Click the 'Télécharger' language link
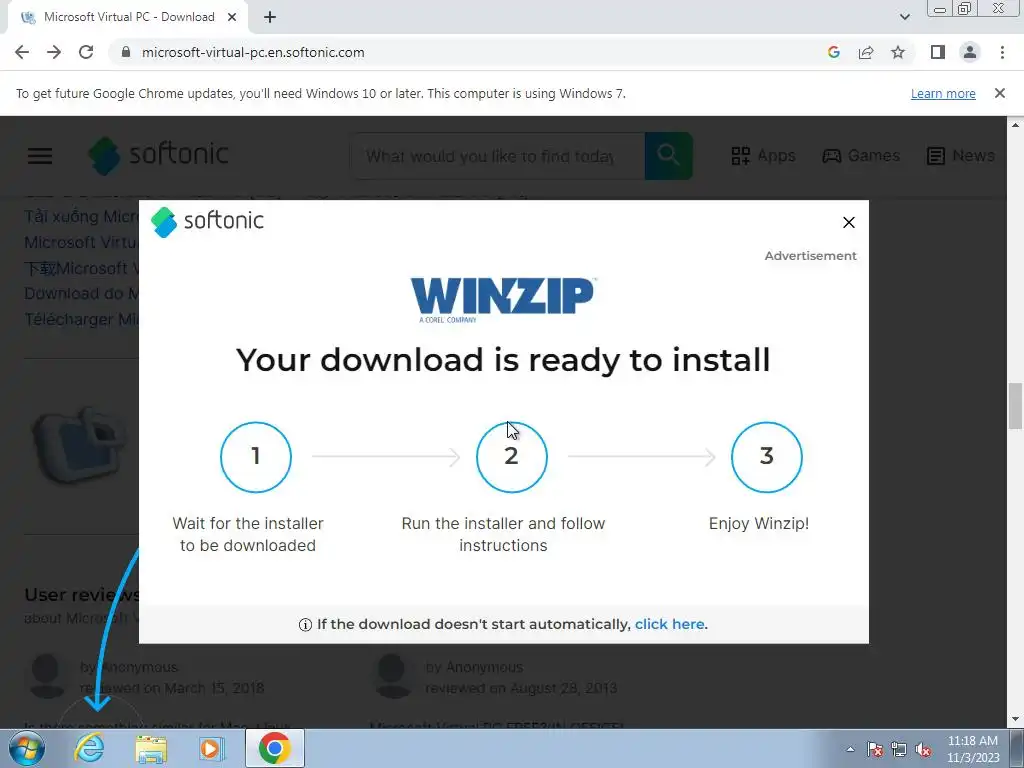This screenshot has width=1024, height=768. [81, 320]
